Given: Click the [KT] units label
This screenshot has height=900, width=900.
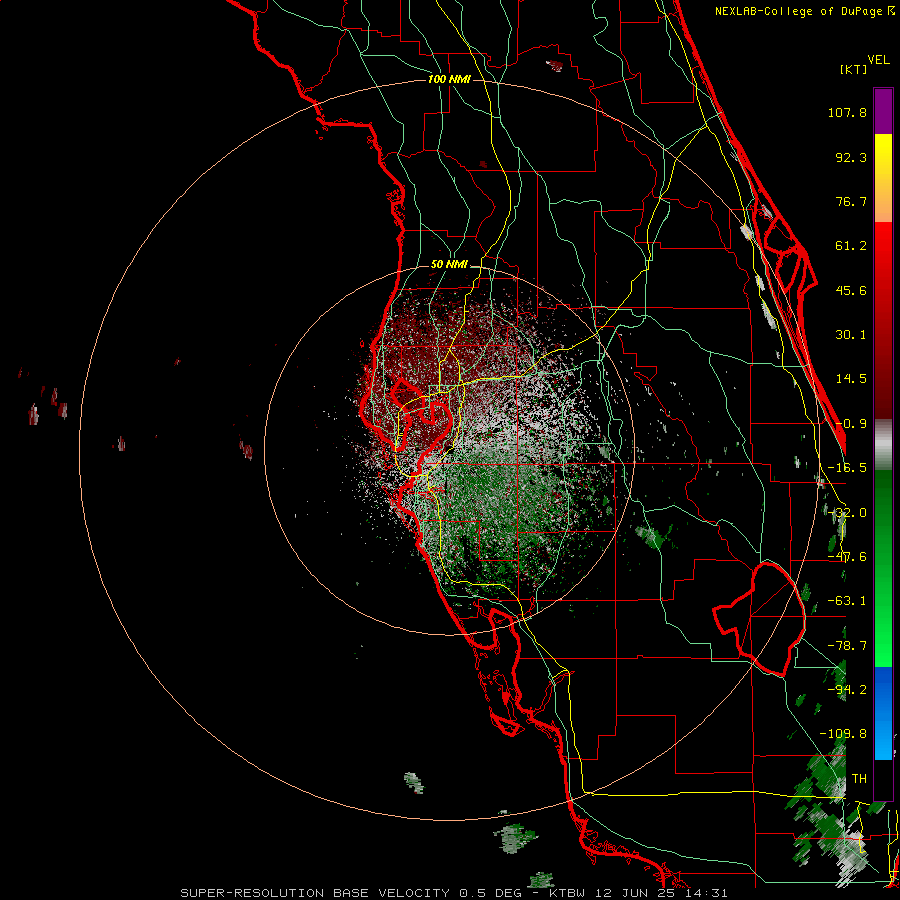Looking at the screenshot, I should (853, 69).
